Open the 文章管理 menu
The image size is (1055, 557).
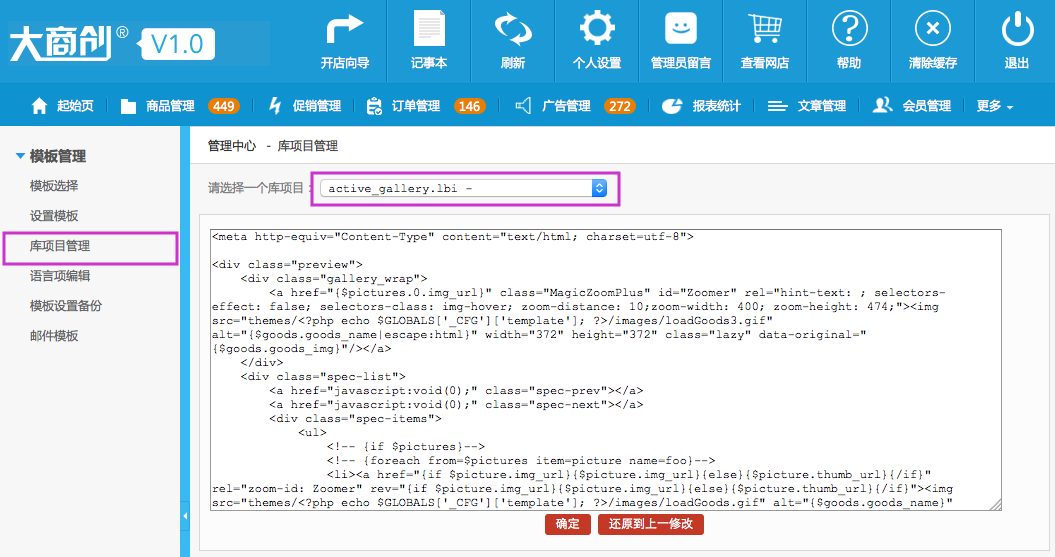click(x=822, y=106)
